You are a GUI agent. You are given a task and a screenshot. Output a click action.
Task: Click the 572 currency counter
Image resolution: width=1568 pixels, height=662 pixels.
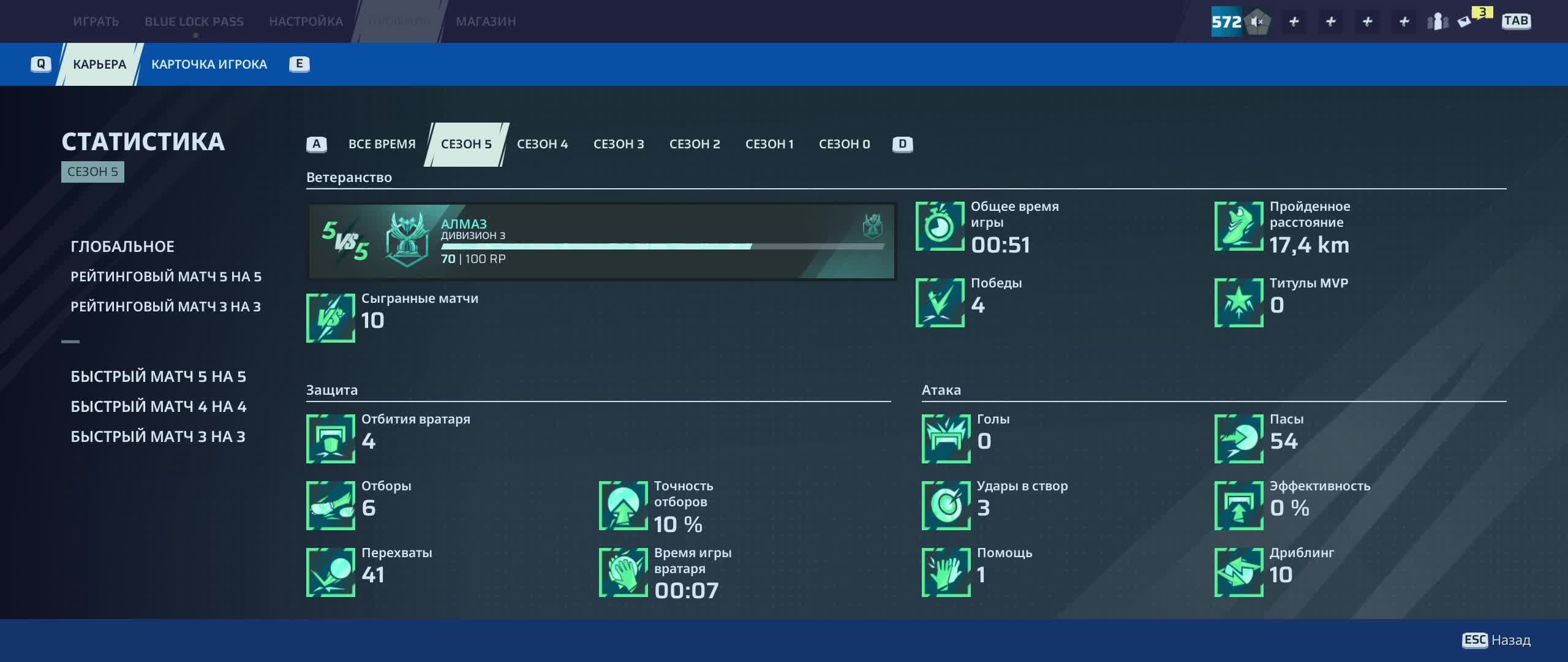1226,22
